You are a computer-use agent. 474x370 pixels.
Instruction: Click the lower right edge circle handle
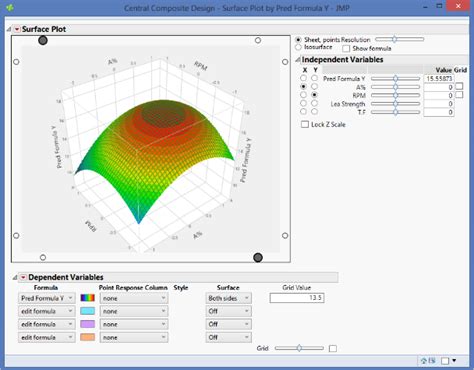coord(285,236)
